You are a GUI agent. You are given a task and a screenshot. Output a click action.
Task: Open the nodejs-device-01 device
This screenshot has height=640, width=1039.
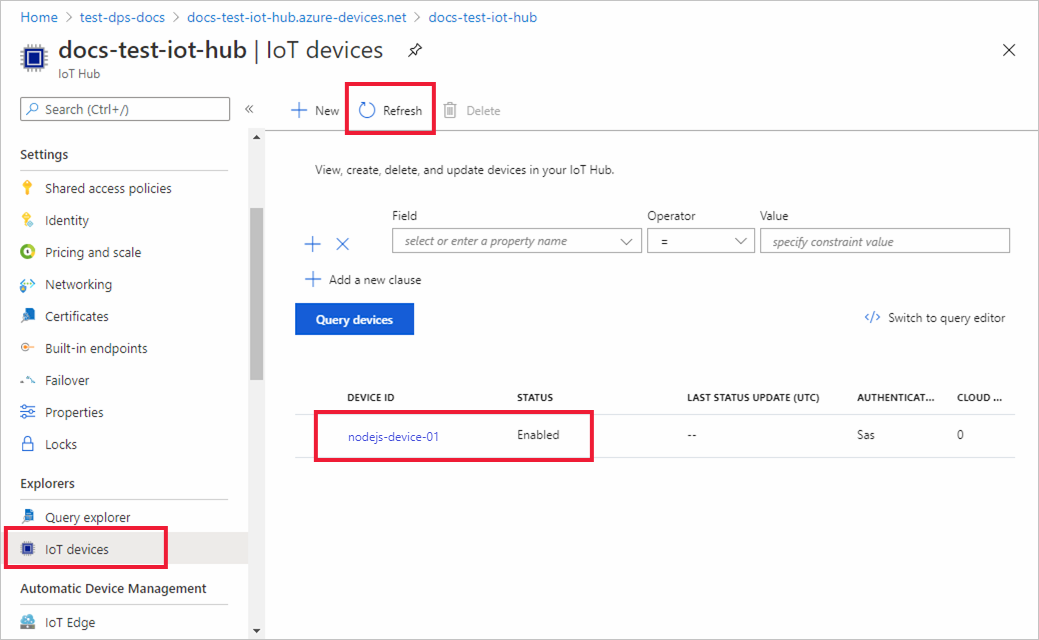click(392, 435)
